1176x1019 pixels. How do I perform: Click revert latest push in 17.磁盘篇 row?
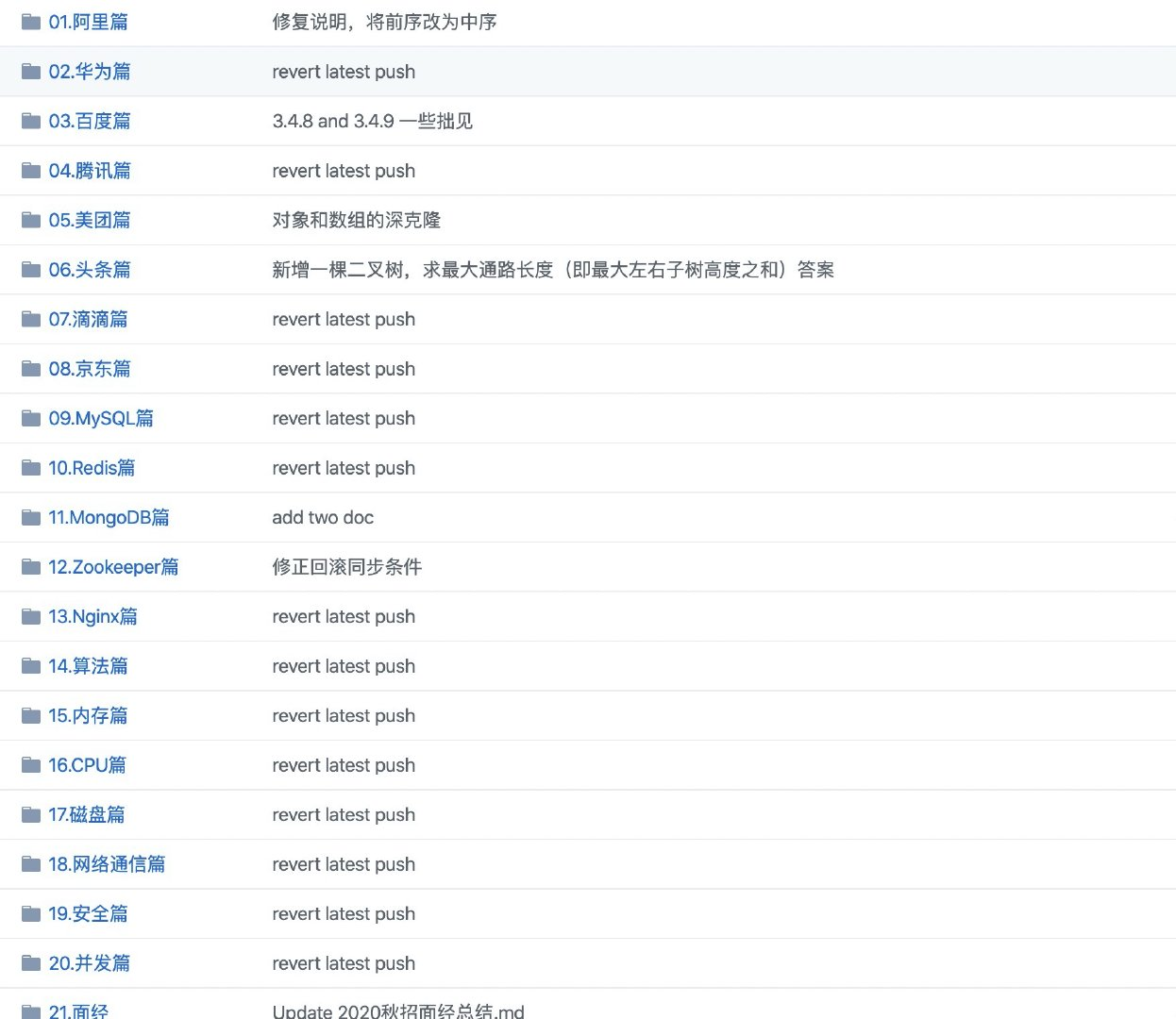(344, 814)
